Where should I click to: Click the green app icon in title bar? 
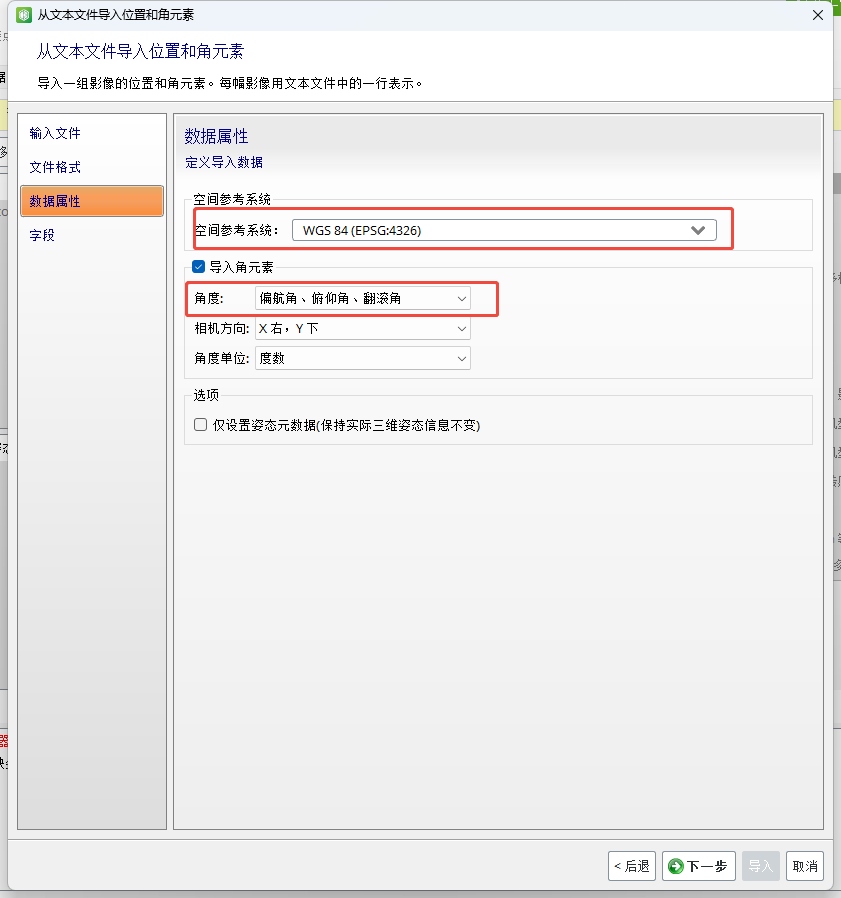click(22, 15)
